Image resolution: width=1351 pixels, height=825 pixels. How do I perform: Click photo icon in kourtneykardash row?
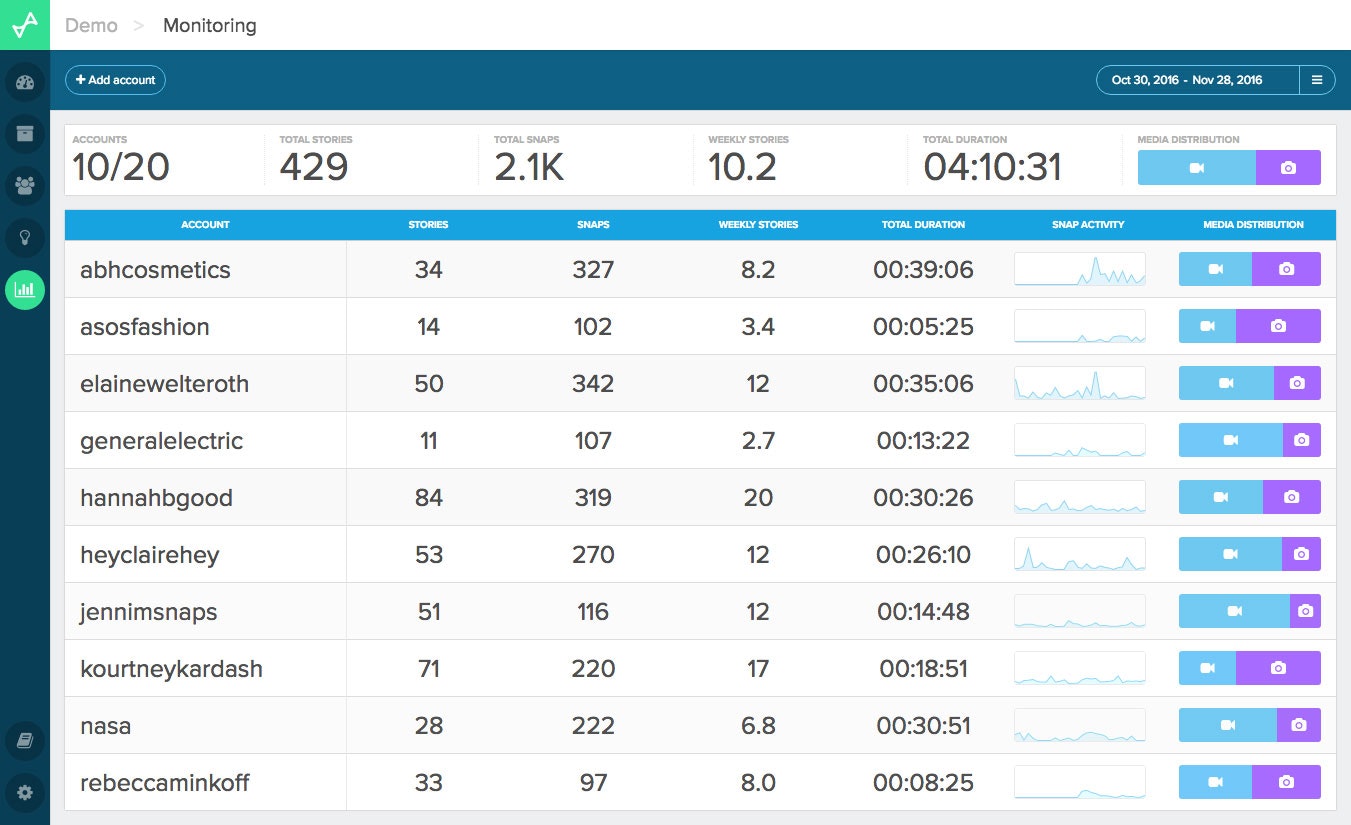(1278, 668)
